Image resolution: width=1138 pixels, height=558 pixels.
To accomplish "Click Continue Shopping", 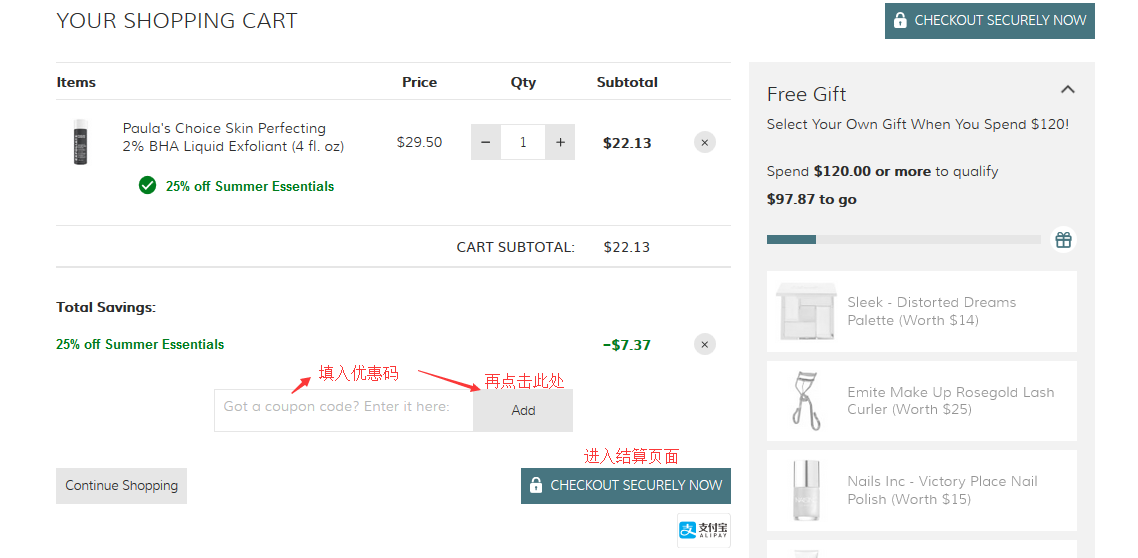I will tap(121, 485).
